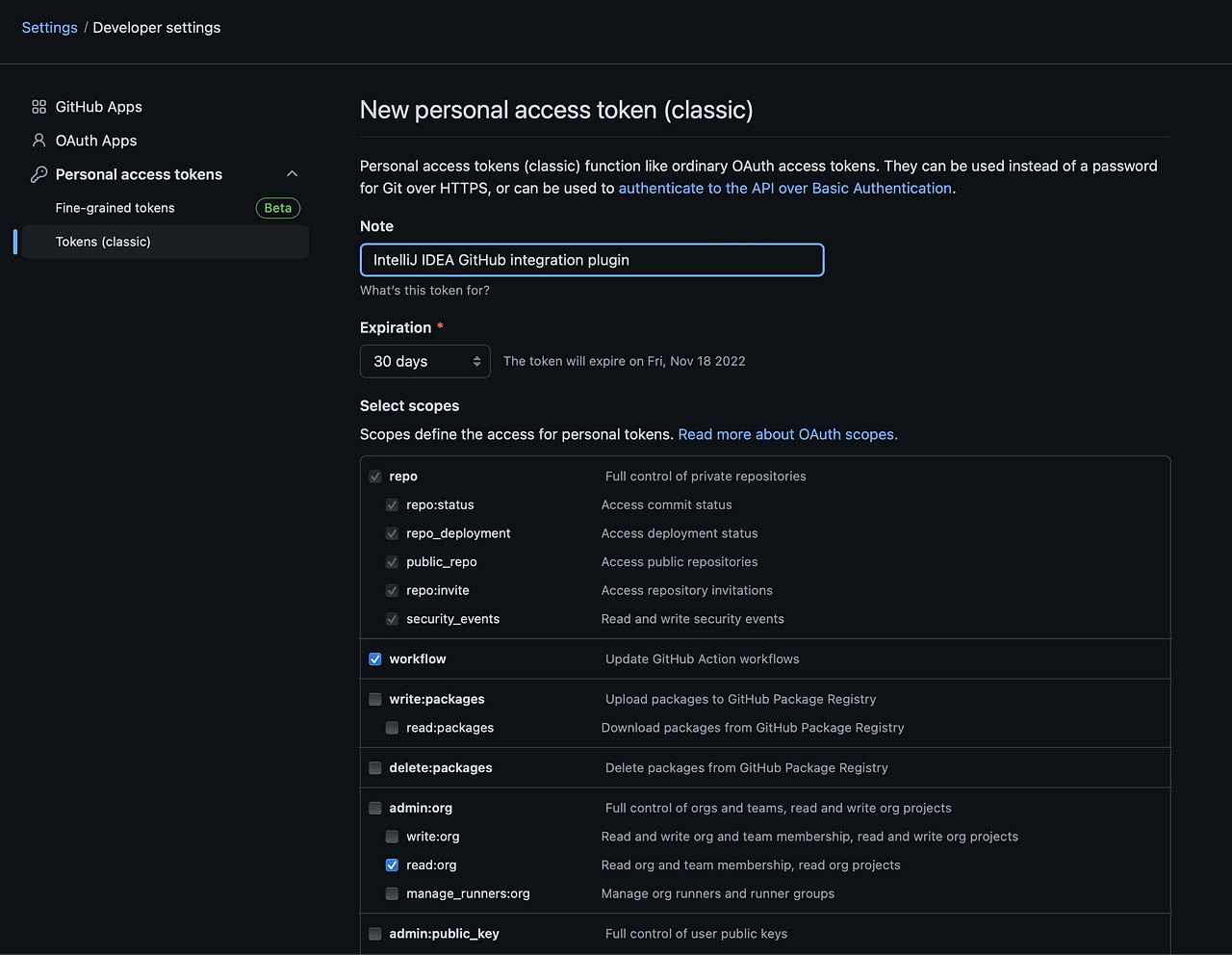Viewport: 1232px width, 955px height.
Task: Select the manage_runners:org checkbox
Action: pos(392,894)
